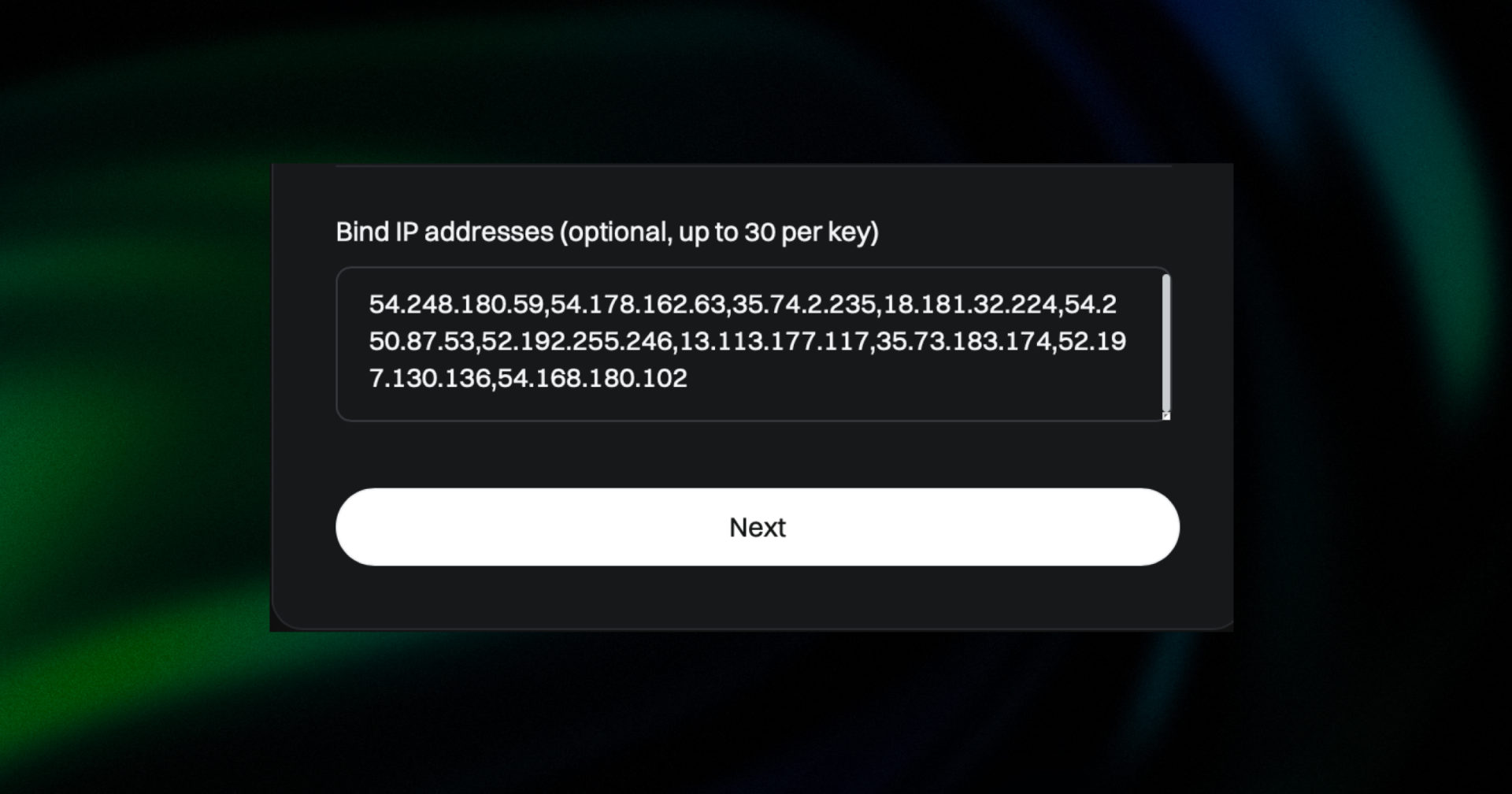Image resolution: width=1512 pixels, height=794 pixels.
Task: Click the textarea resize grip corner
Action: [1166, 416]
